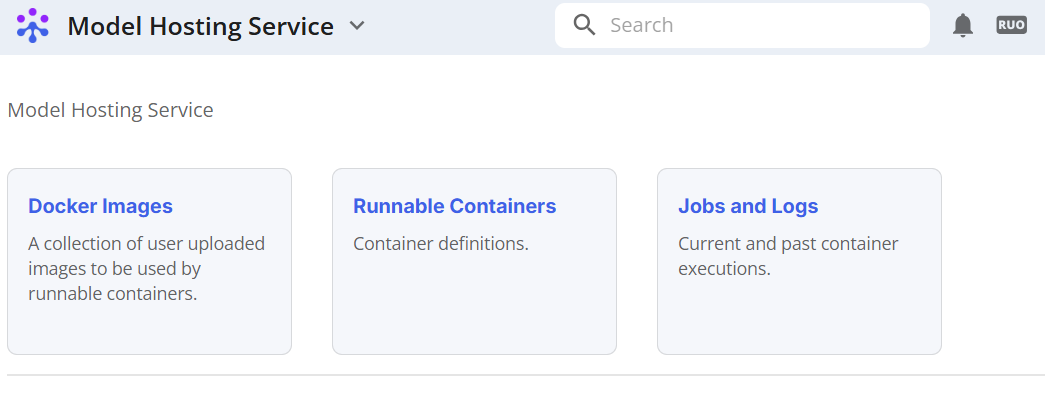Screen dimensions: 1045x412
Task: Select the Runnable Containers card's empty lower area
Action: pos(475,305)
